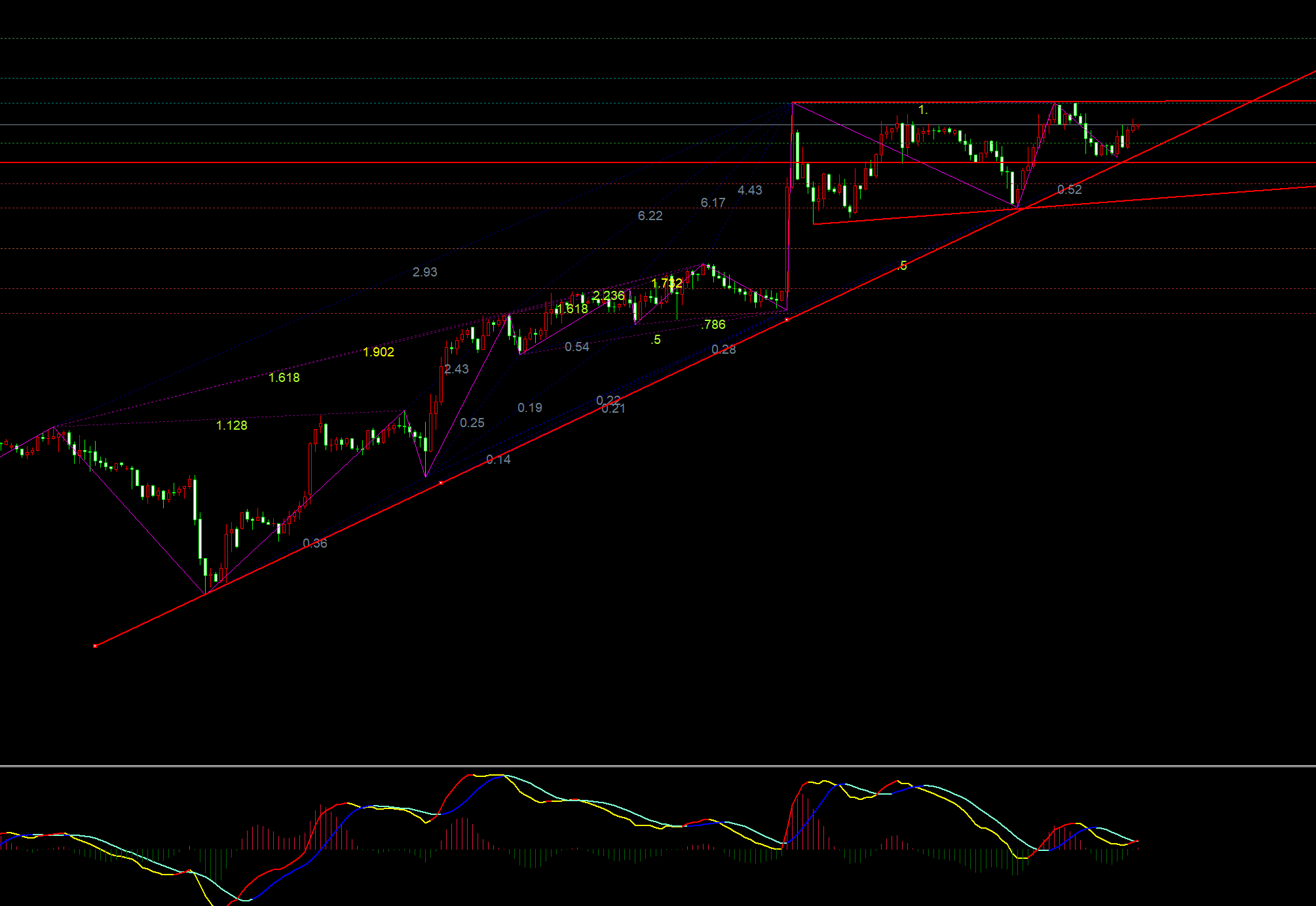Click the trendline's lowest left anchor point

tap(96, 646)
